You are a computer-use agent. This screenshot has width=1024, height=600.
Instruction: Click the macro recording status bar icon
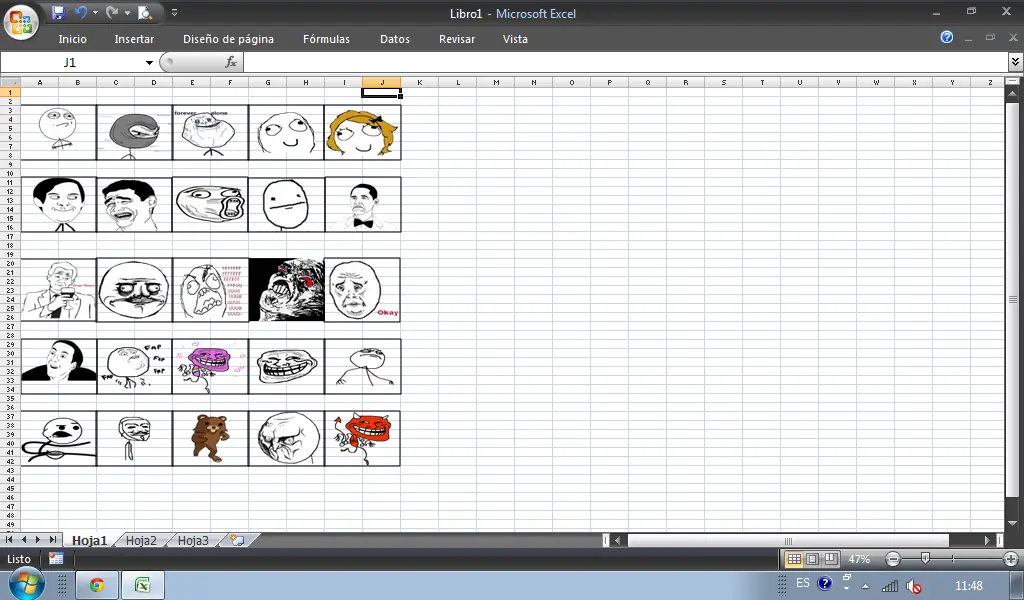coord(56,559)
